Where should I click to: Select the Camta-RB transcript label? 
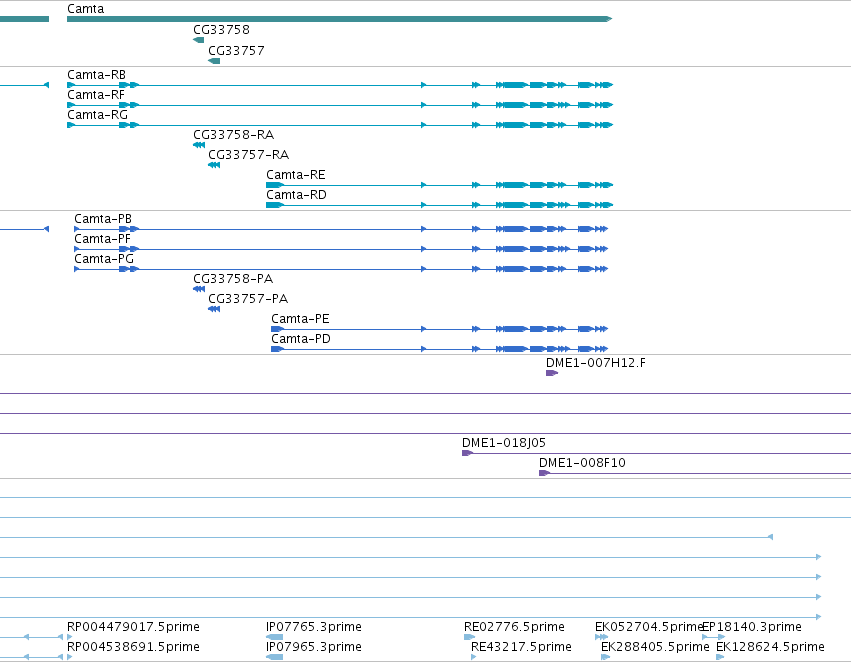click(x=97, y=75)
